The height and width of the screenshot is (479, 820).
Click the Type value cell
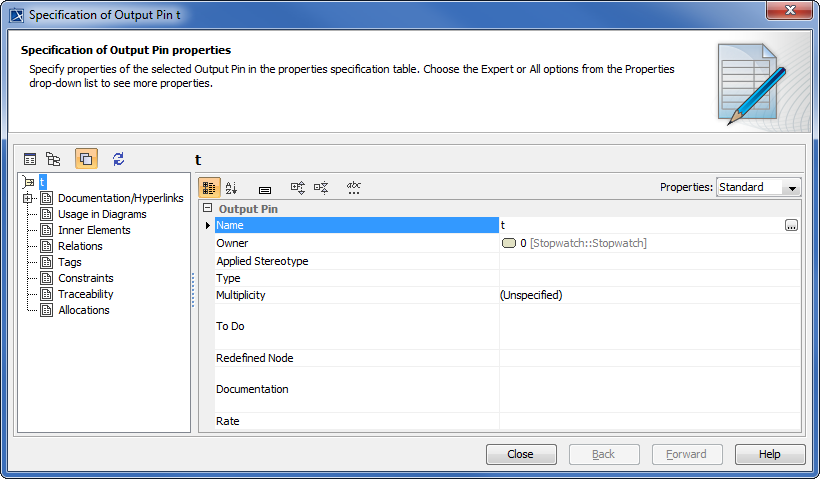tap(650, 278)
